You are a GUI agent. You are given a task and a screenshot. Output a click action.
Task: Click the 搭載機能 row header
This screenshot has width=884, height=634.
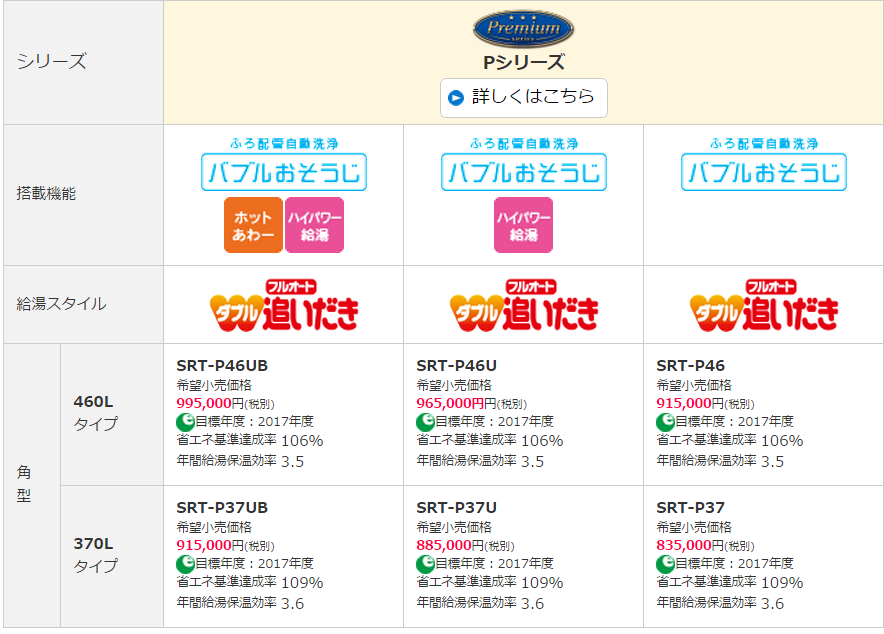(83, 194)
